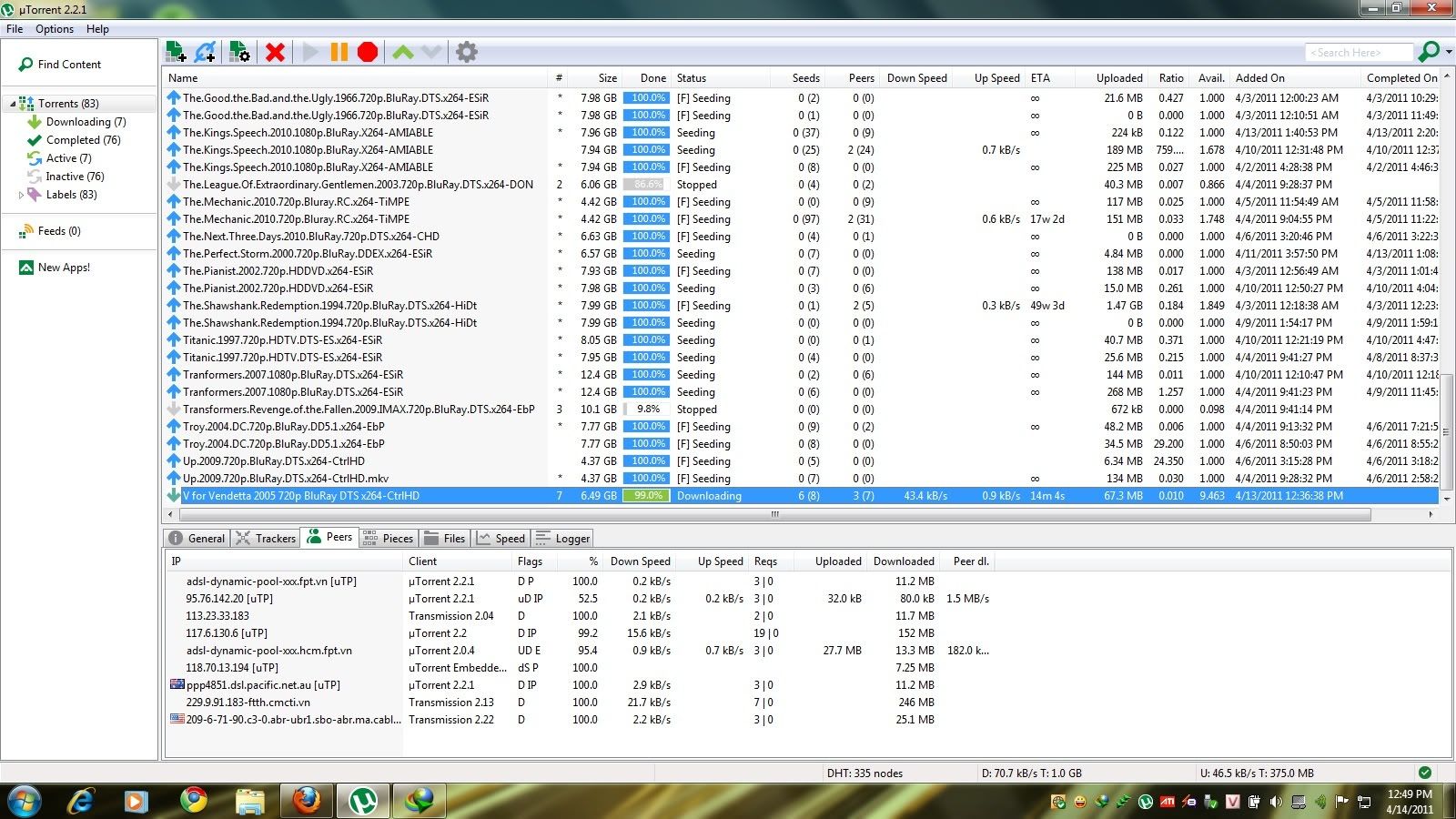Switch to the Pieces tab
The image size is (1456, 819).
click(388, 538)
